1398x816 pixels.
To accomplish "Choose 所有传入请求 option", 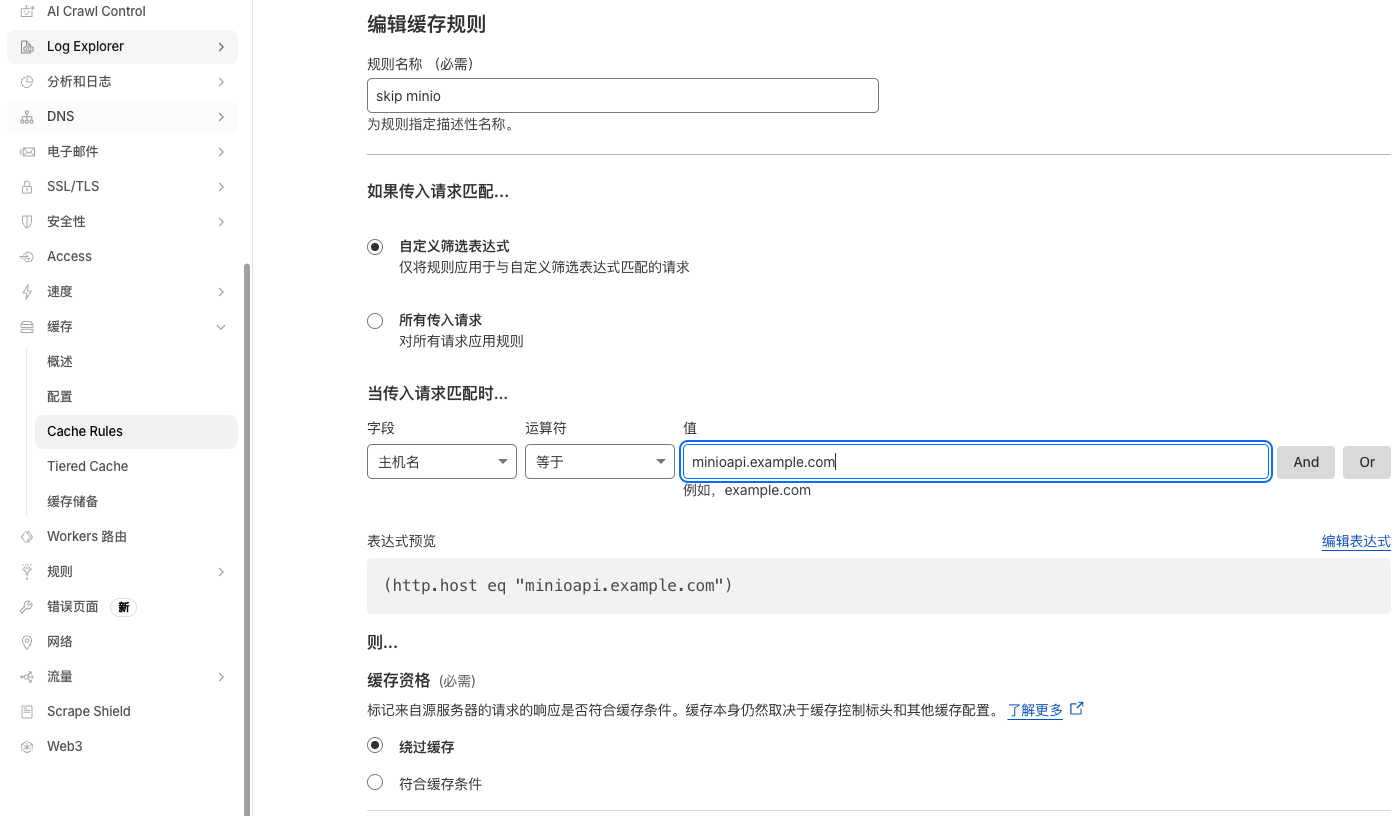I will click(375, 321).
